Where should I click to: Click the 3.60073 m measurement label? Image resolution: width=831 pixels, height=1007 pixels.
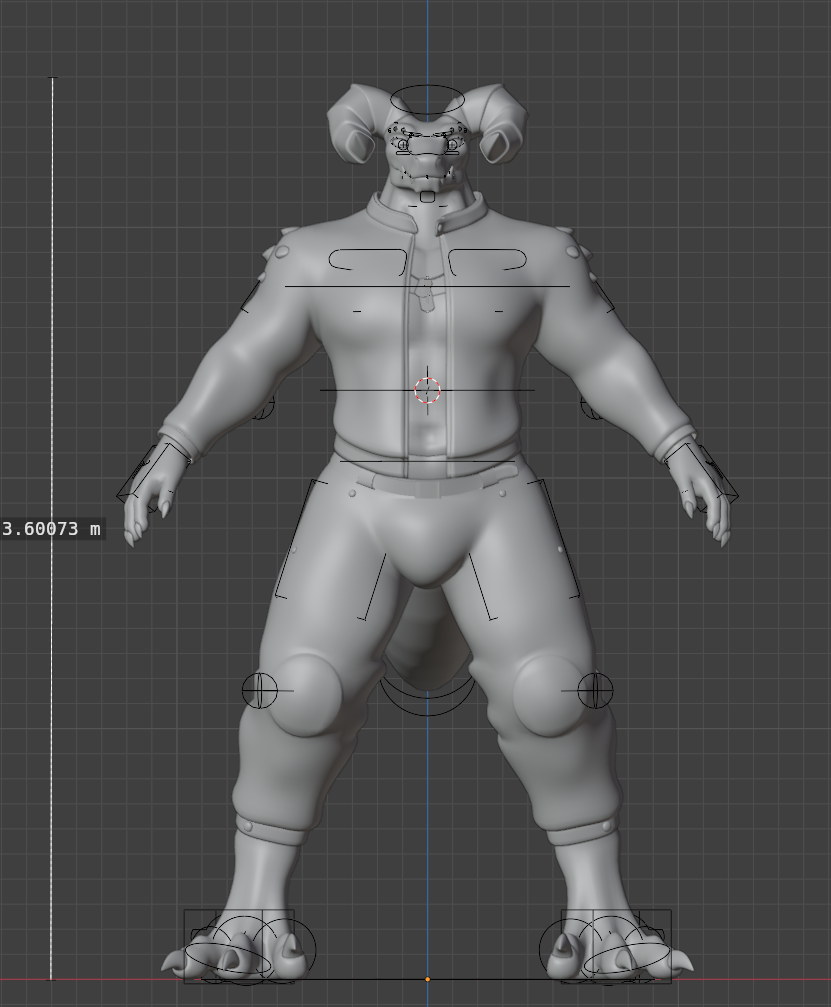point(52,528)
